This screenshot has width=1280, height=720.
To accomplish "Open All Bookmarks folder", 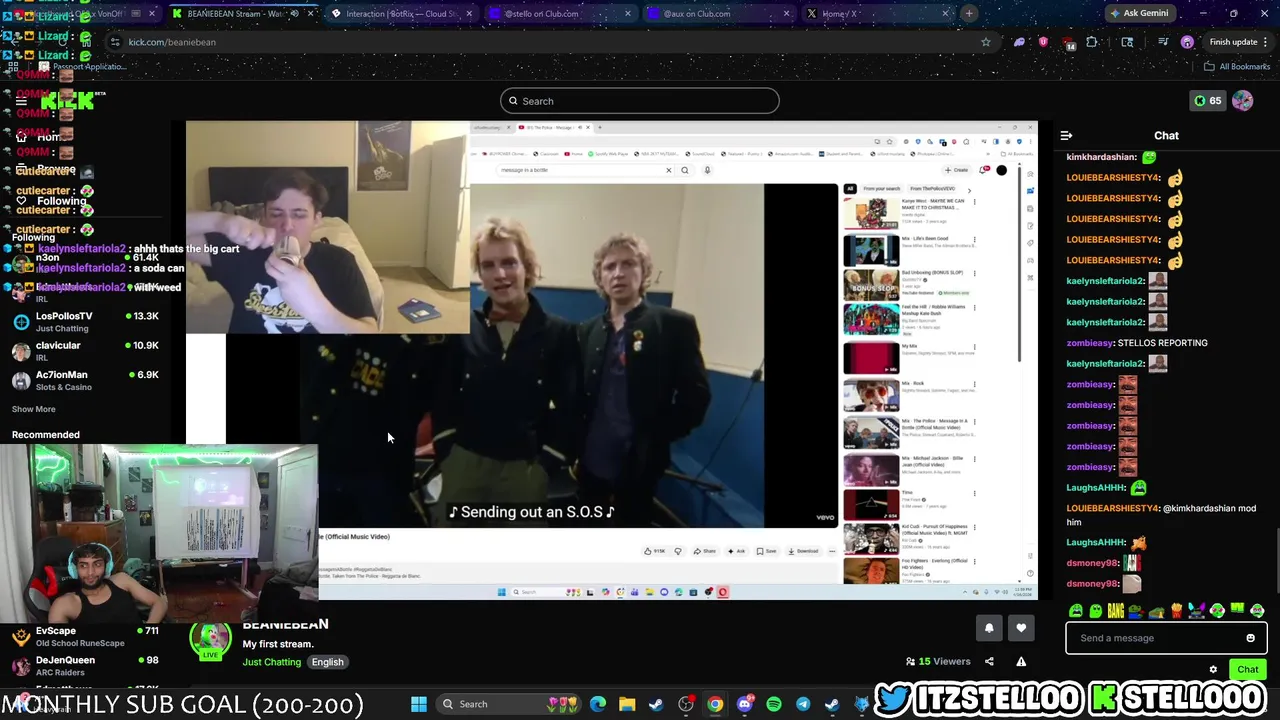I will pyautogui.click(x=1237, y=67).
